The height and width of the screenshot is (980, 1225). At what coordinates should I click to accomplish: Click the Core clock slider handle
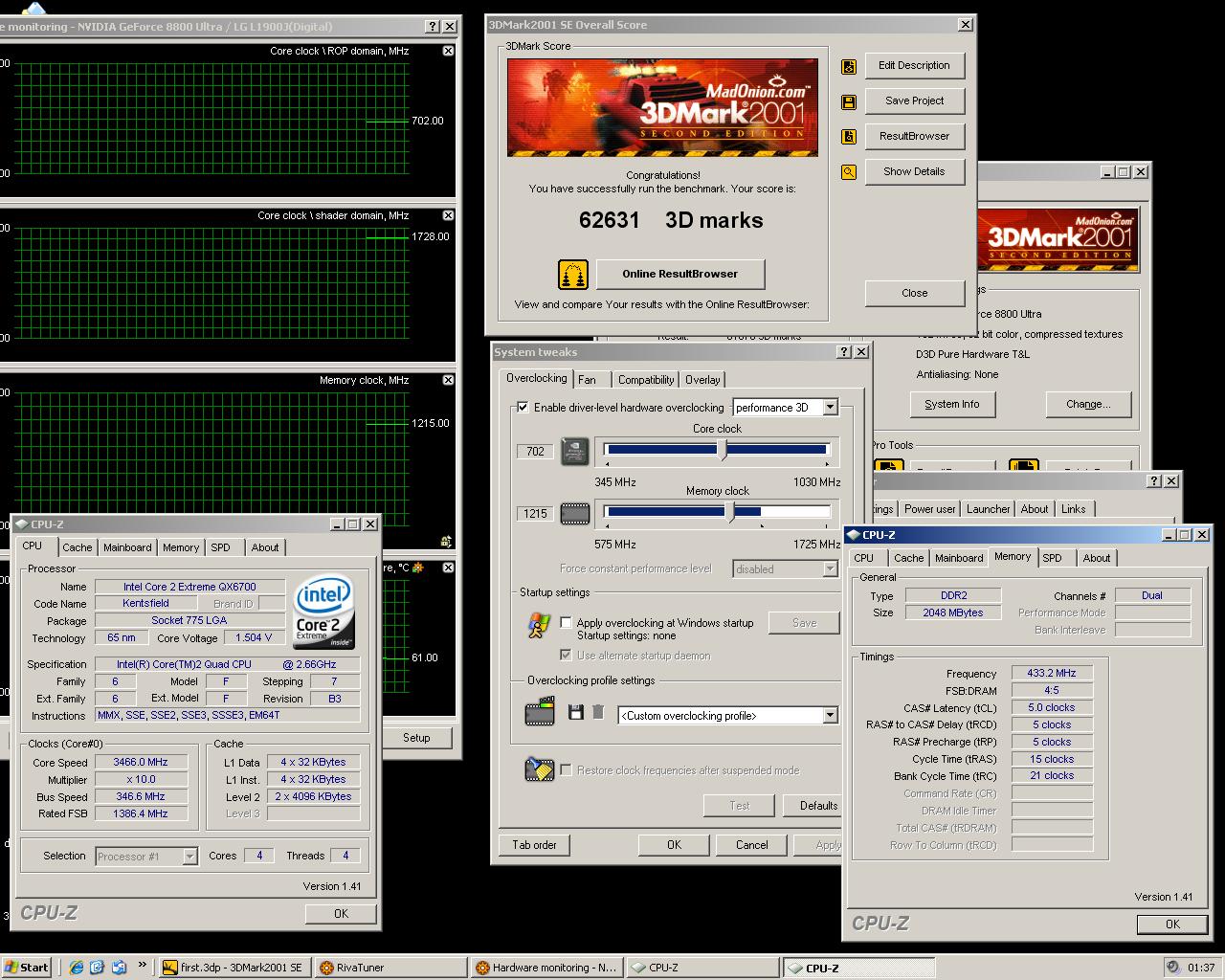click(723, 450)
